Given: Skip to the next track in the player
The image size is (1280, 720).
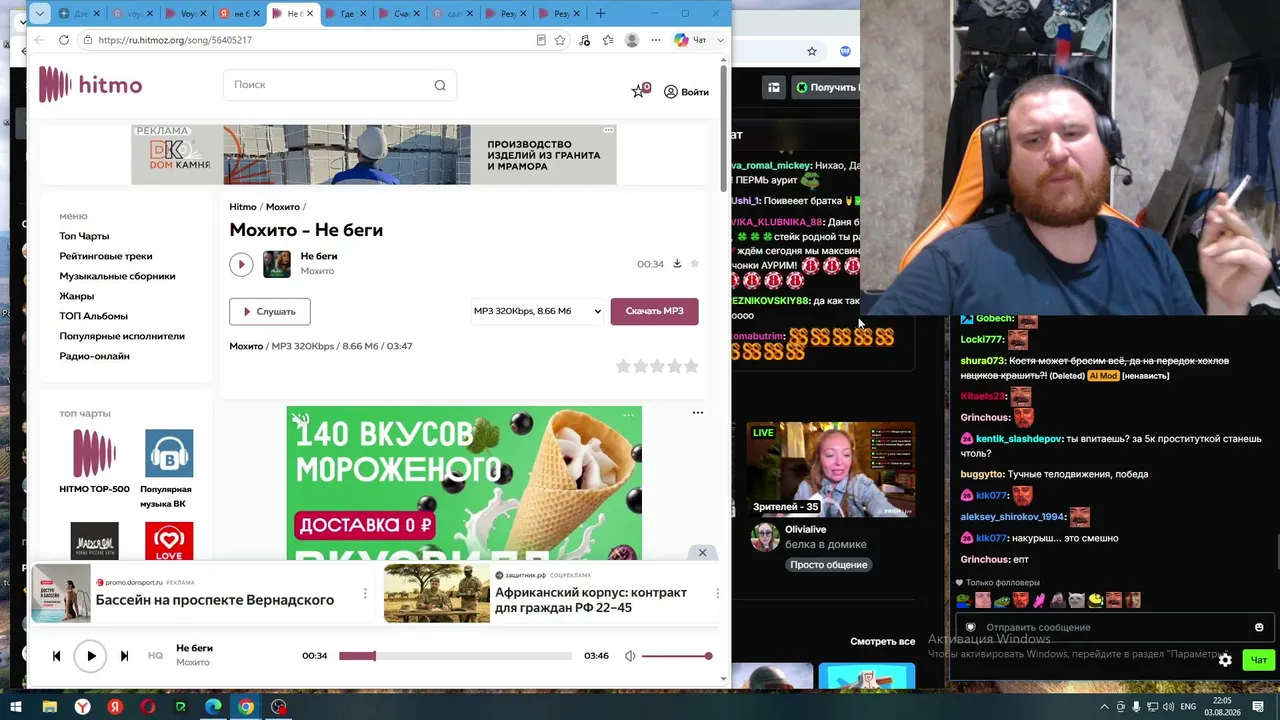Looking at the screenshot, I should coord(124,656).
